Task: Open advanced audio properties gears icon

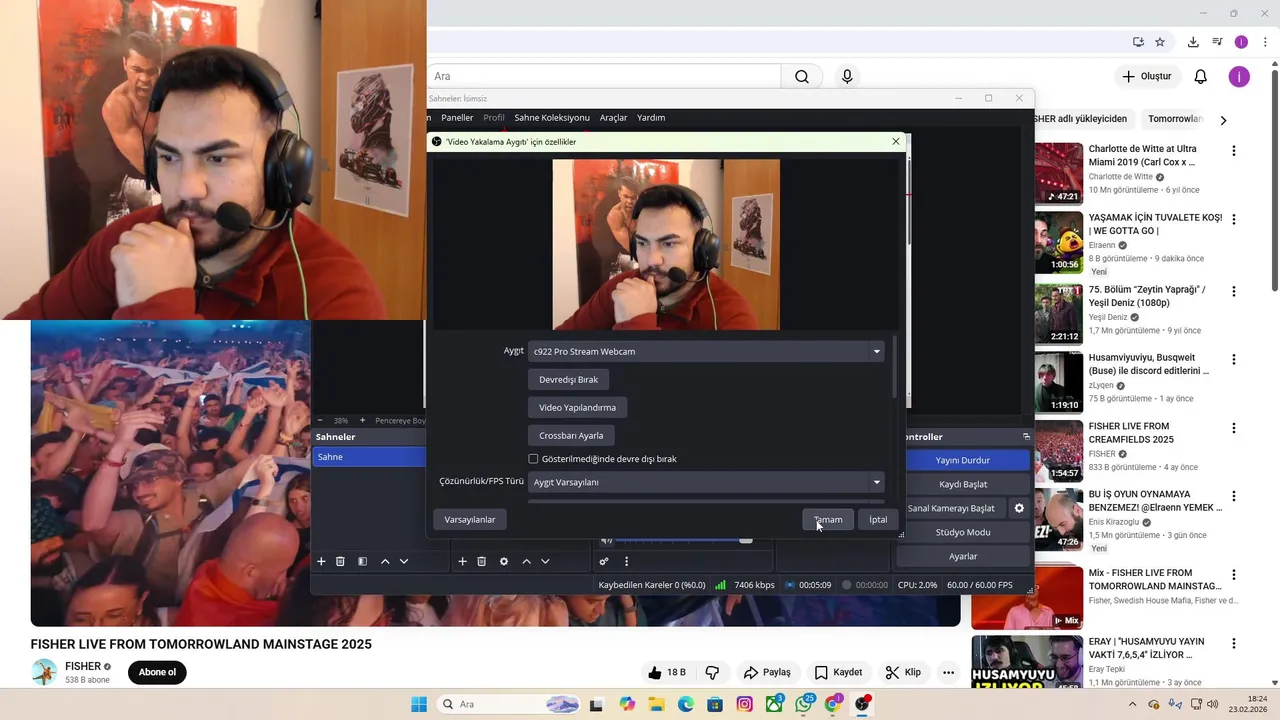Action: (x=604, y=561)
